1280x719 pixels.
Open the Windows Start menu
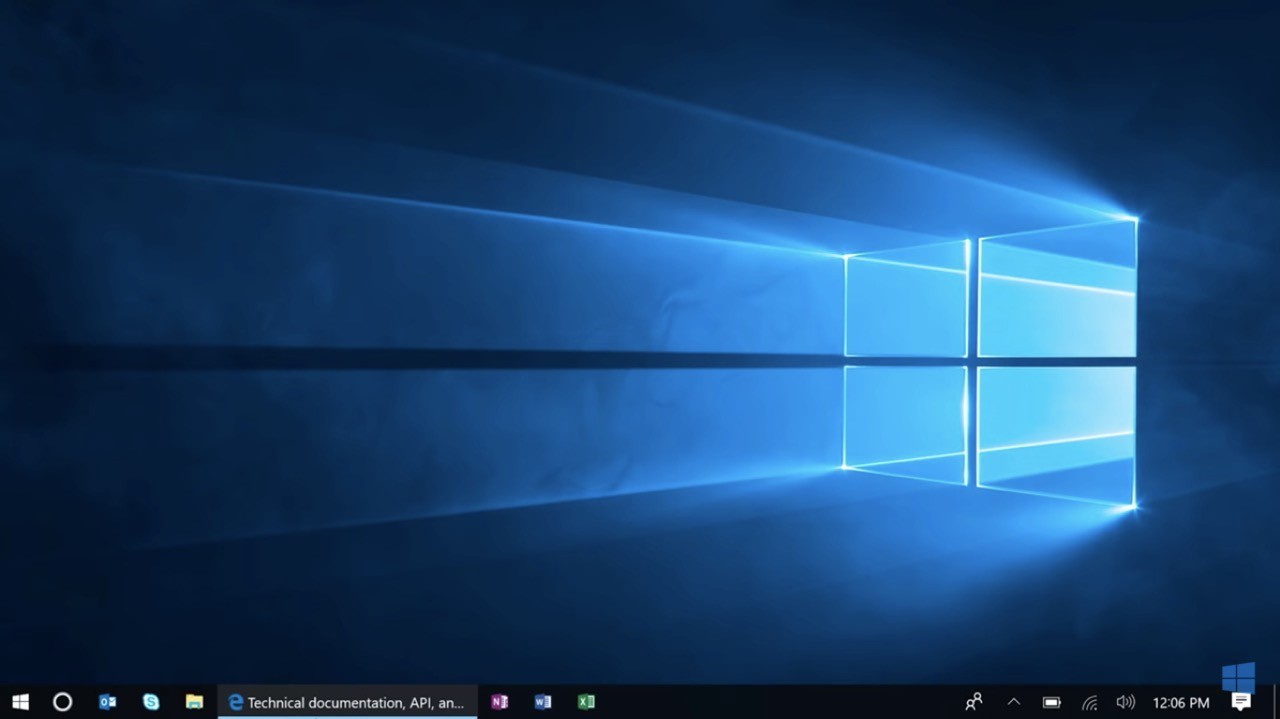[x=20, y=702]
